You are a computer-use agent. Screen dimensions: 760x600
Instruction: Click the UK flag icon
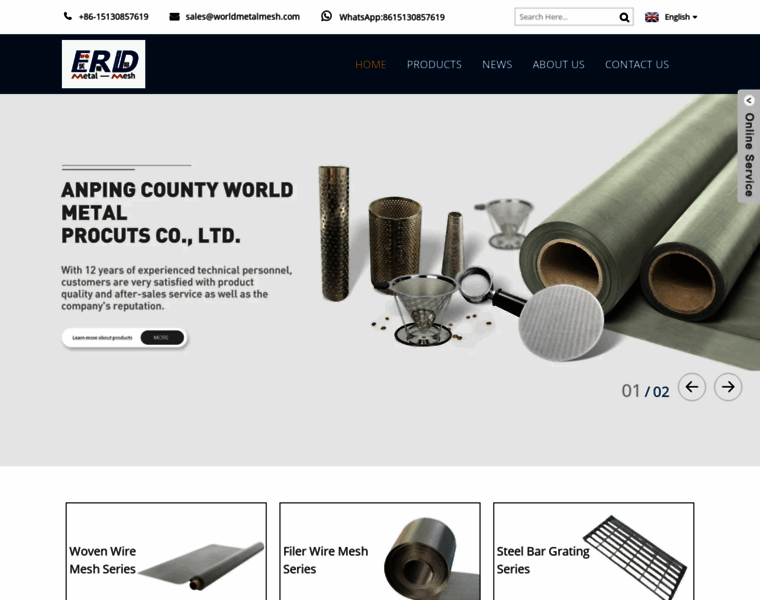(x=652, y=17)
